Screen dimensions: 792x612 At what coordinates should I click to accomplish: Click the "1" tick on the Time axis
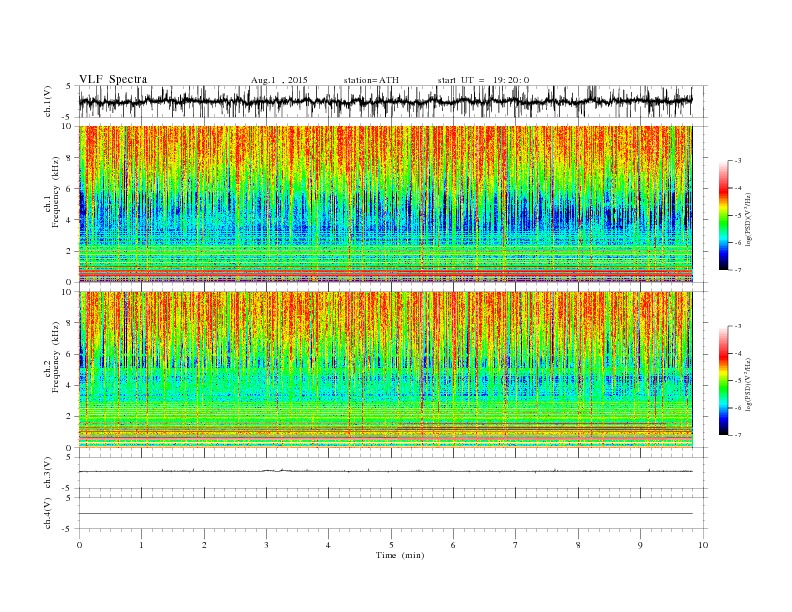141,545
